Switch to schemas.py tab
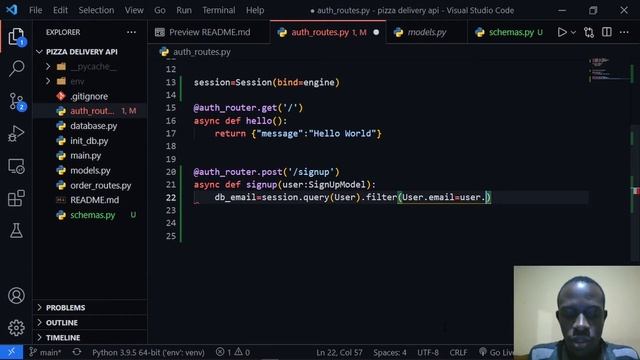 (510, 32)
